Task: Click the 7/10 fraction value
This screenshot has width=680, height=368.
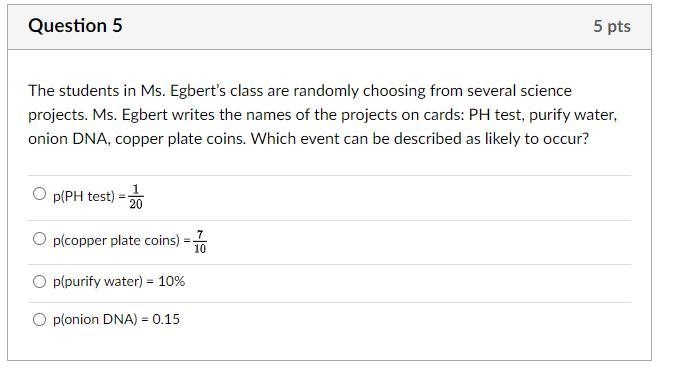Action: [200, 242]
